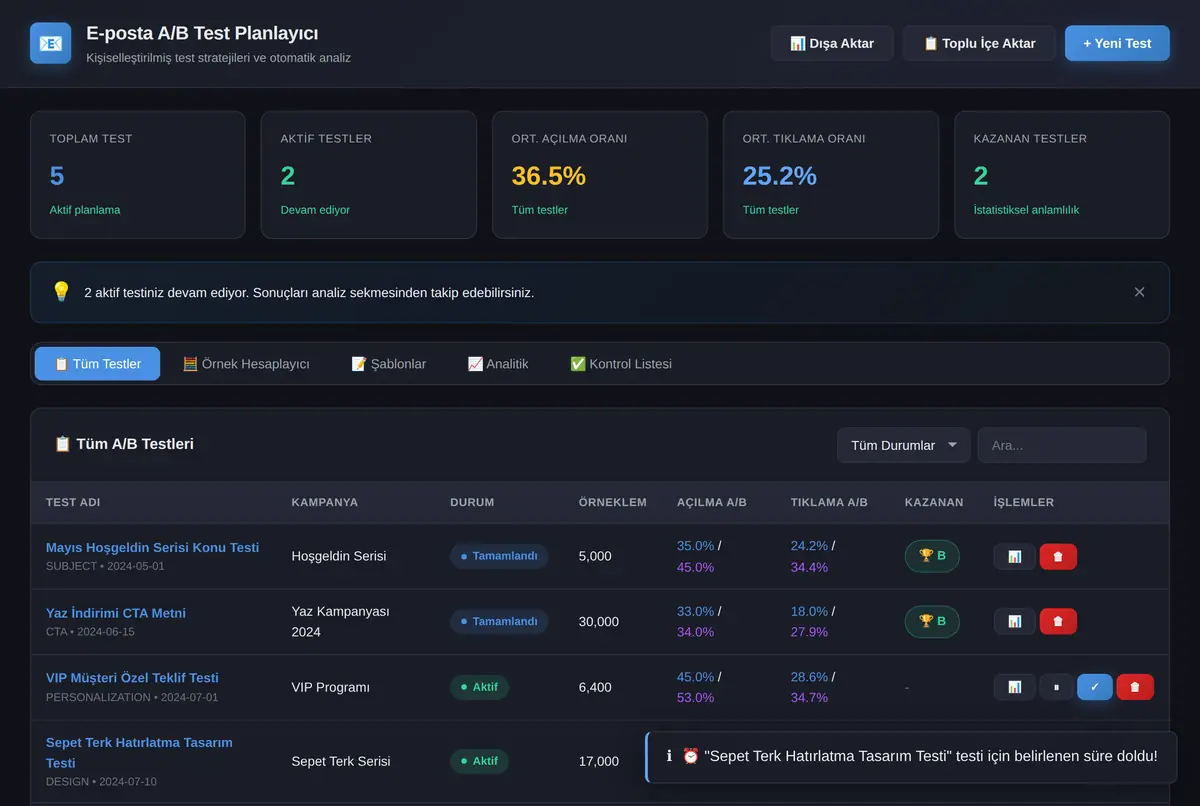Click the Toplam Test stat card
This screenshot has height=806, width=1200.
click(x=138, y=175)
